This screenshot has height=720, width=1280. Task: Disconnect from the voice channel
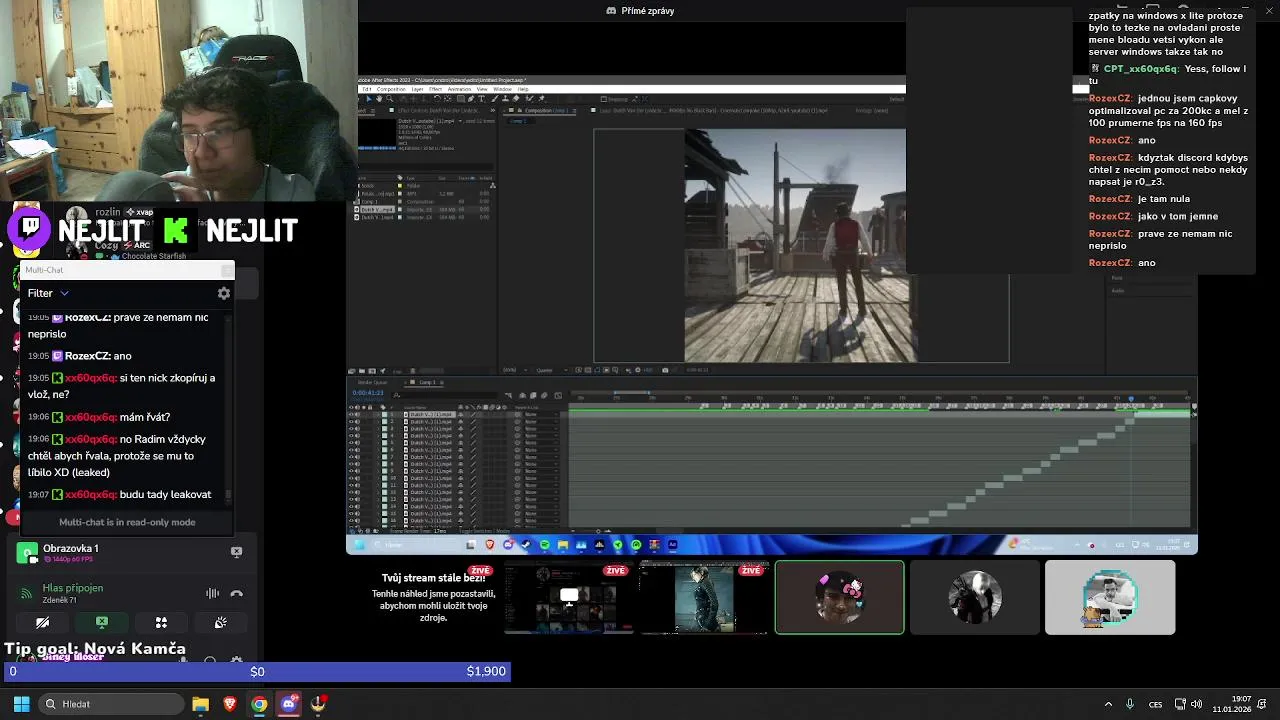pos(236,593)
